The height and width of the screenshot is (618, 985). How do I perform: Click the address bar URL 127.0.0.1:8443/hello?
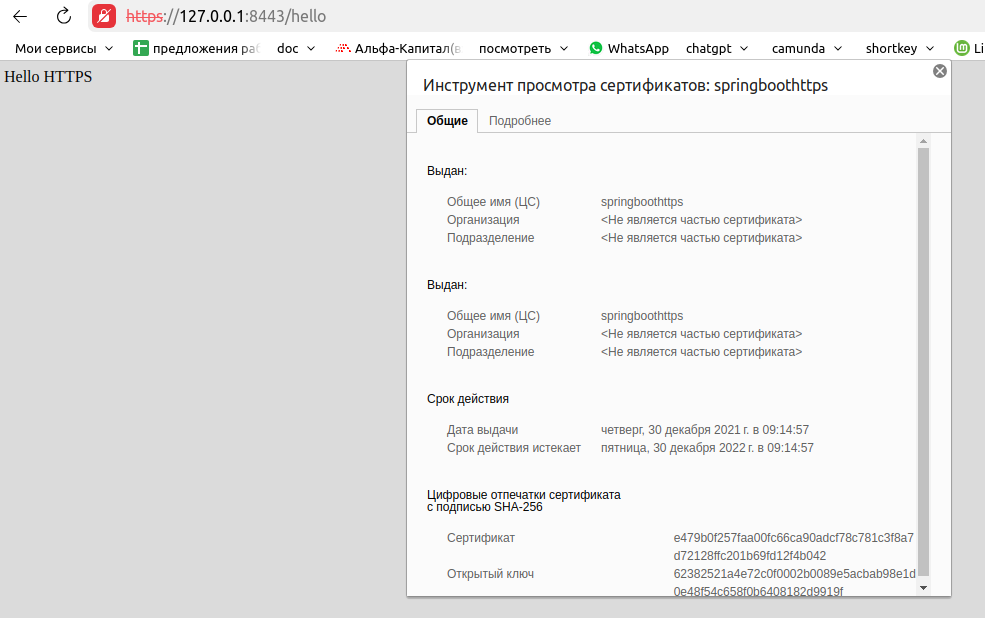[226, 16]
